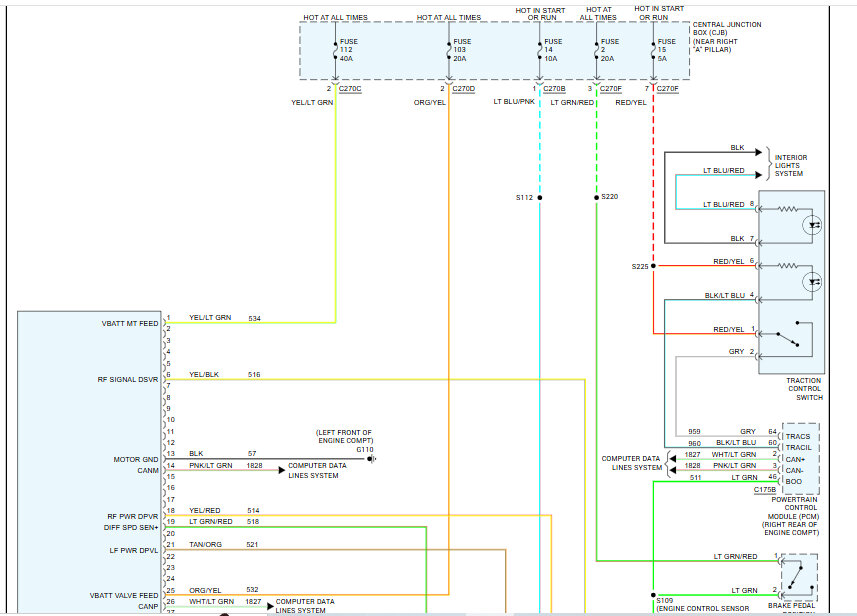Select the YEL/BLK wire label

pos(204,374)
